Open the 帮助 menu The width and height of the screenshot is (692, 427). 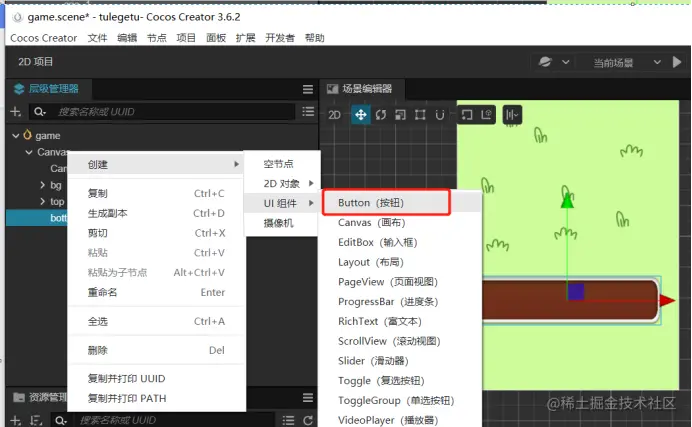pos(315,38)
